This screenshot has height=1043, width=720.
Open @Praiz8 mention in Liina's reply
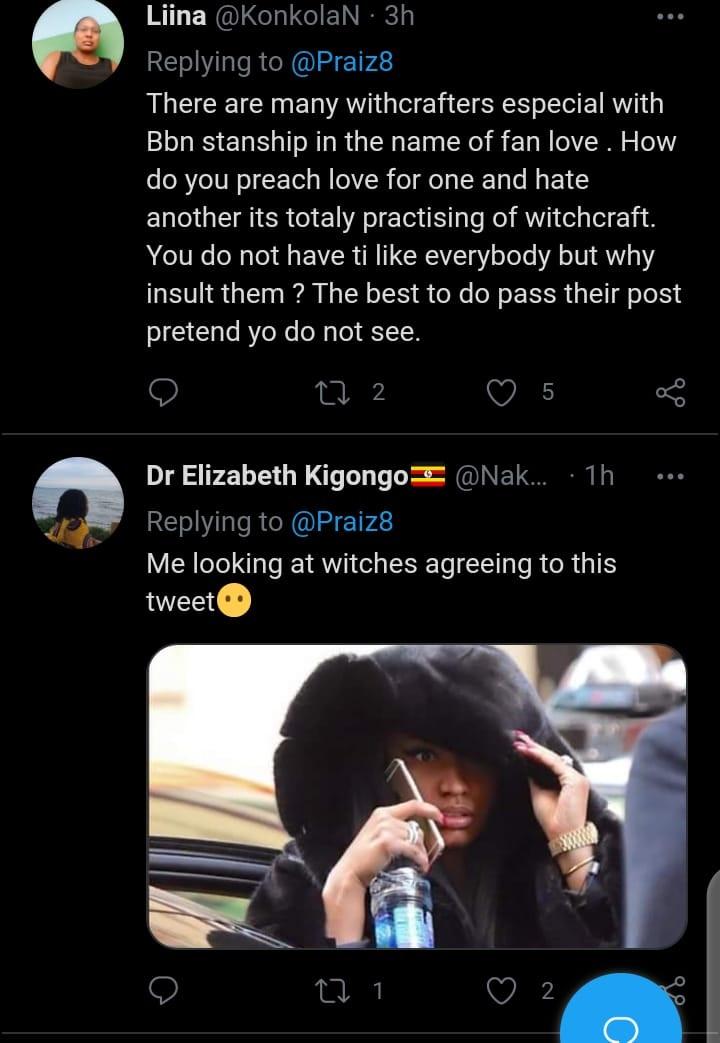coord(342,62)
